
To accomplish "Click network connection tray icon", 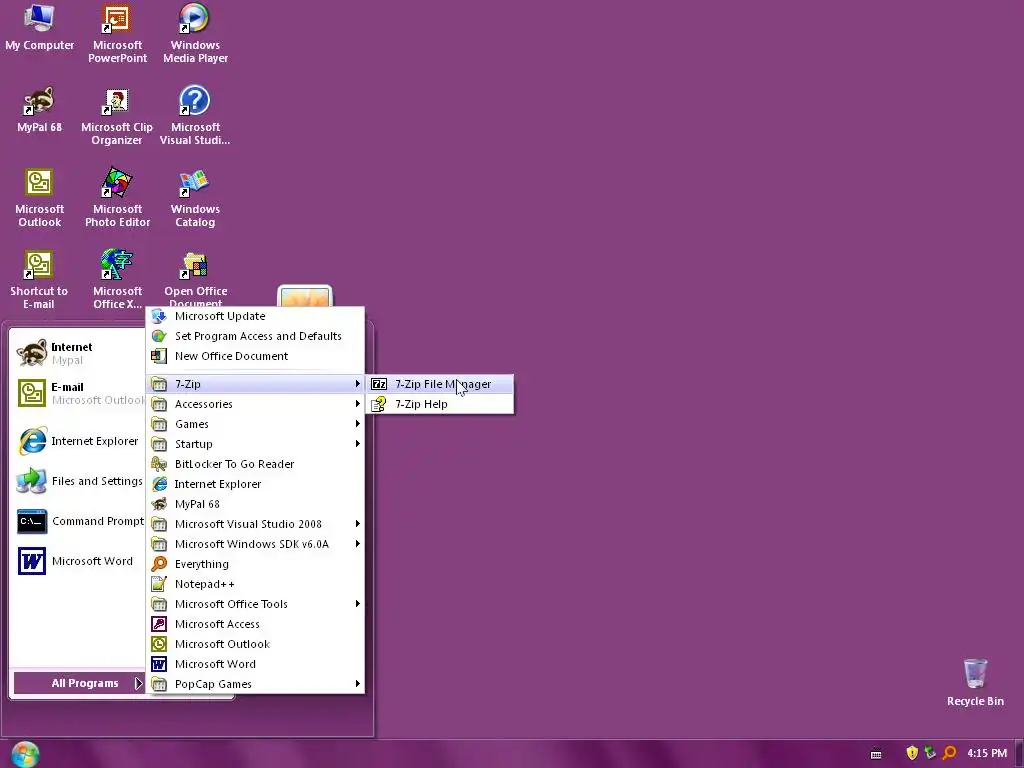I will tap(930, 753).
